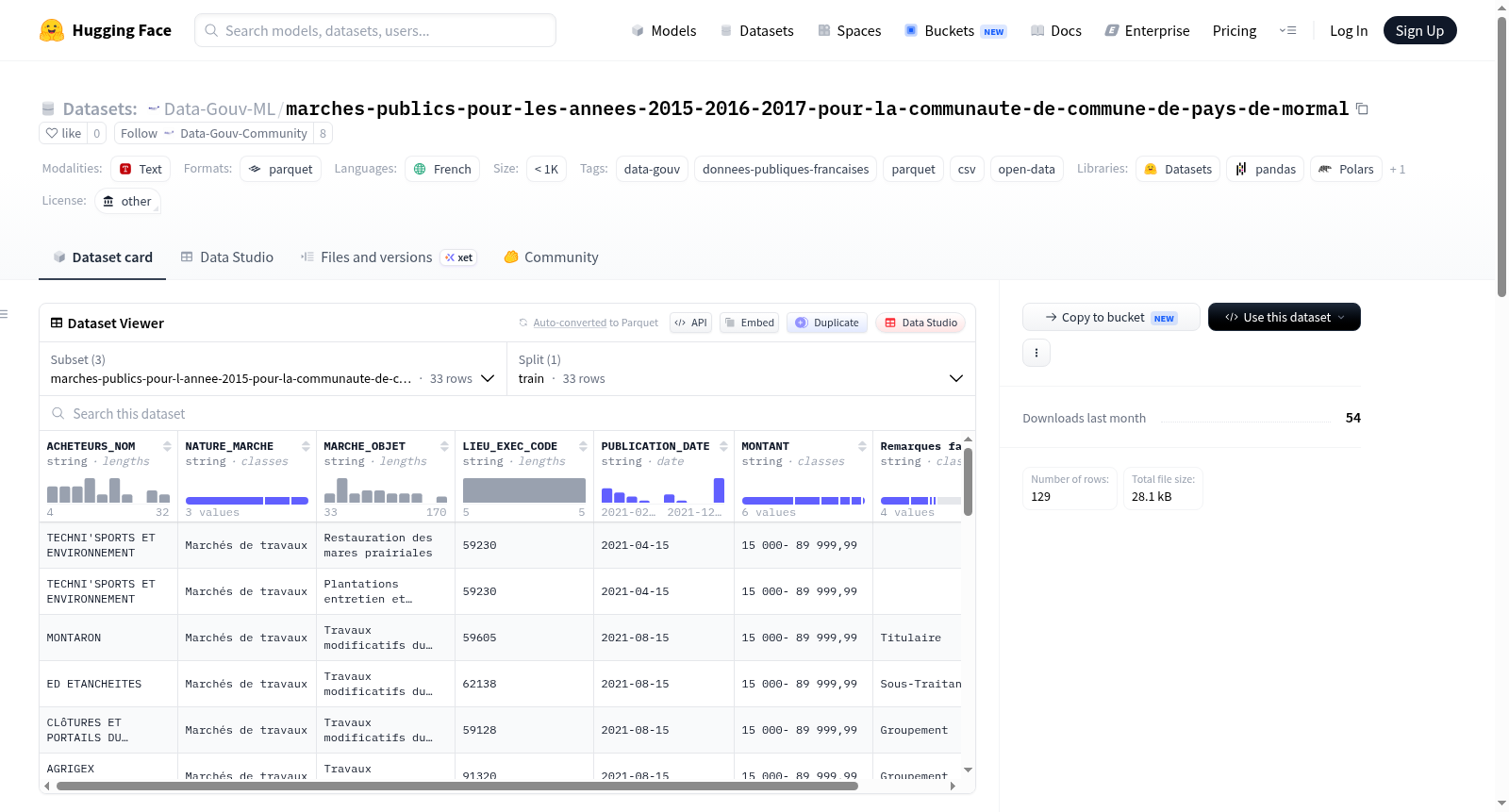This screenshot has width=1509, height=812.
Task: Sort by MARCHE_OBJET column sort icon
Action: (x=444, y=446)
